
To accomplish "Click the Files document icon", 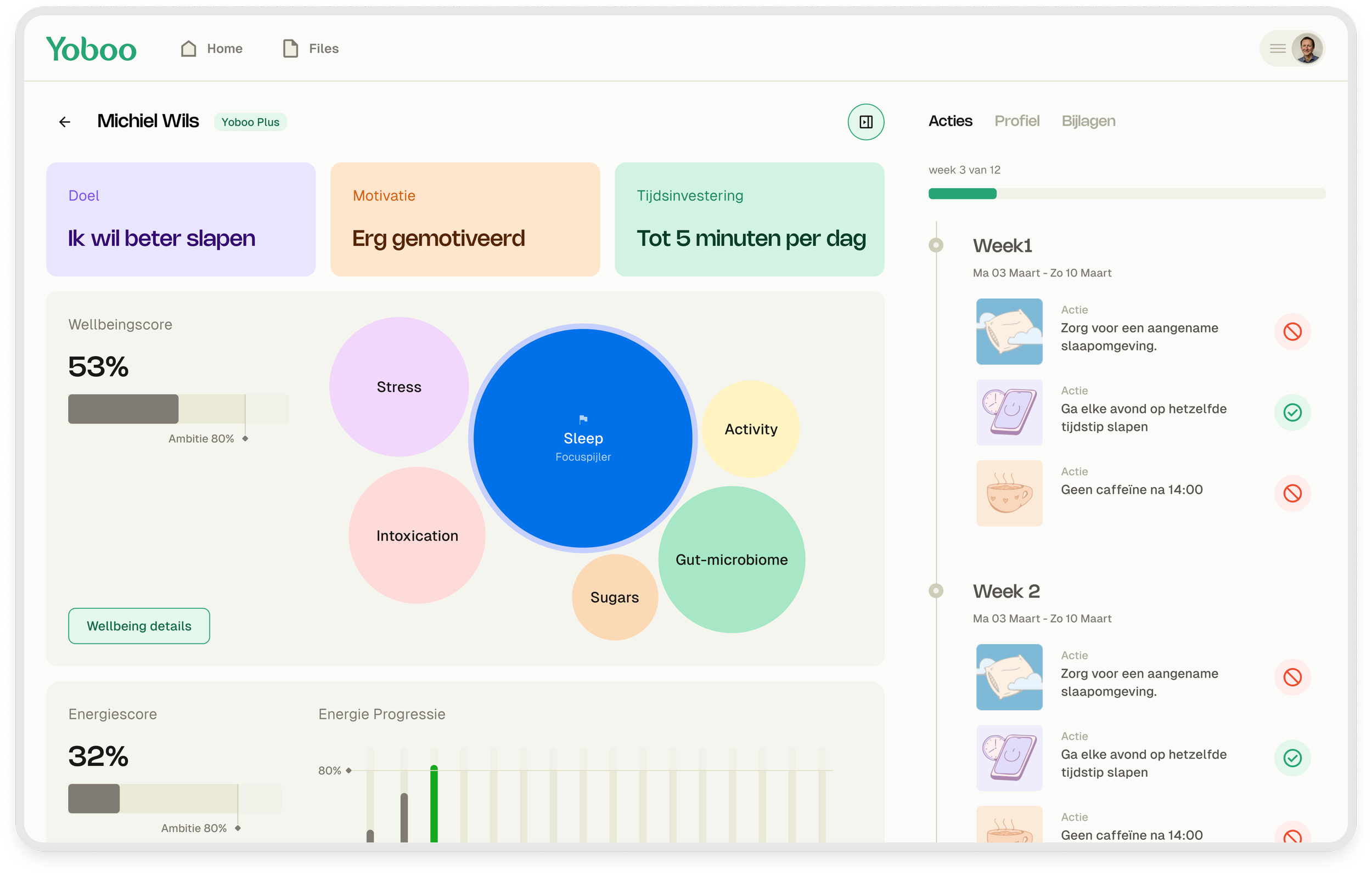I will tap(290, 49).
